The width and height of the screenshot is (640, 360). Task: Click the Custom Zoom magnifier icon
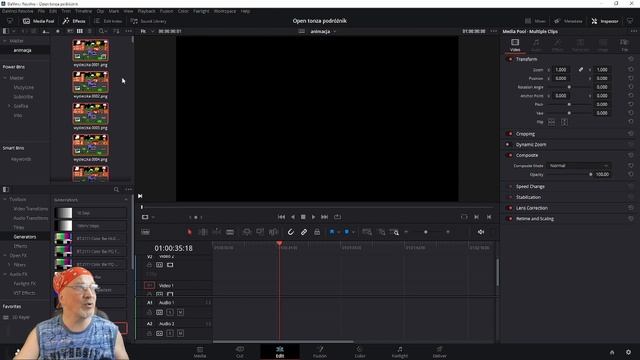pos(394,232)
